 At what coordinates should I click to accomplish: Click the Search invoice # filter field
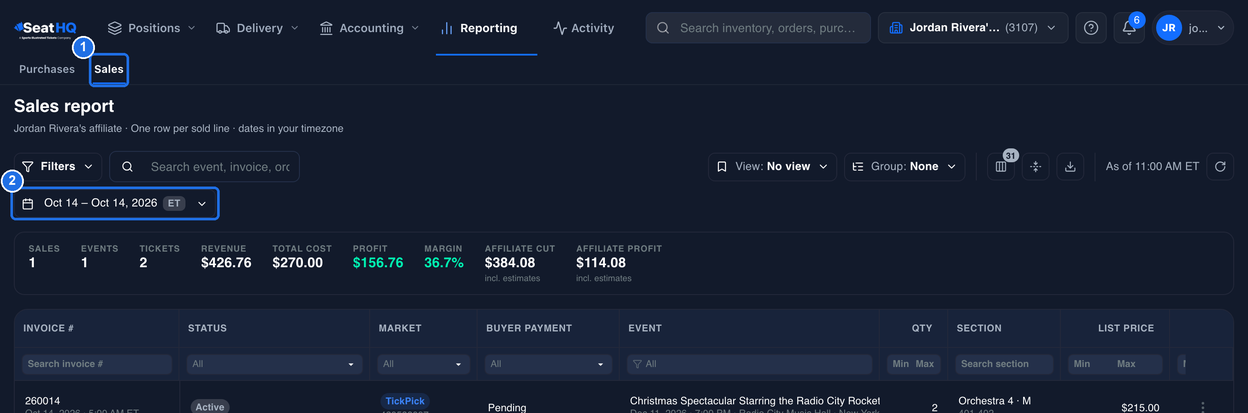[97, 364]
